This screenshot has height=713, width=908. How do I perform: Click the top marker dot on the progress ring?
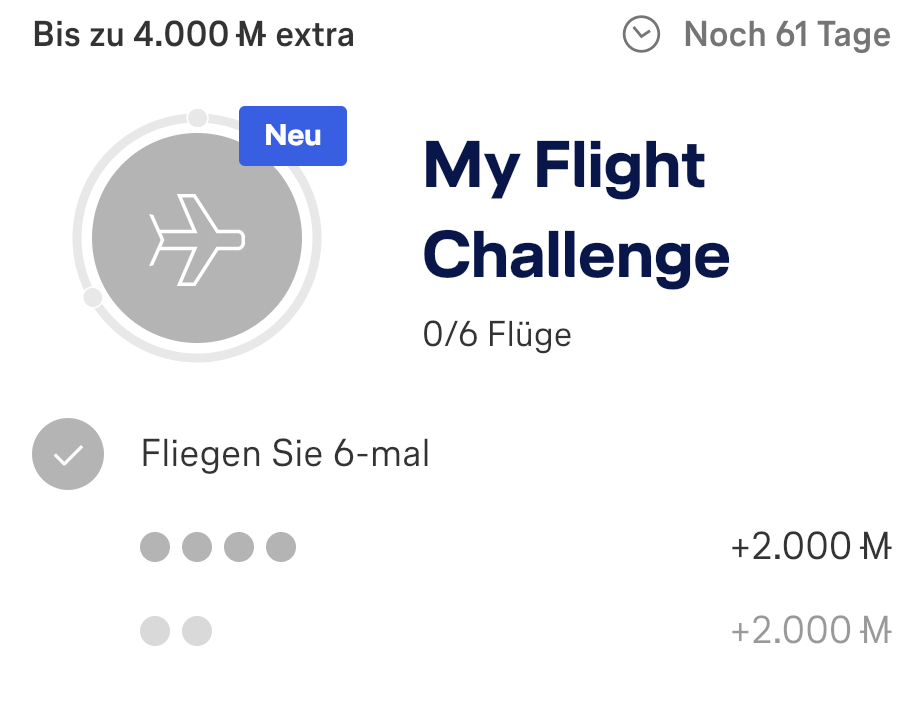point(198,117)
